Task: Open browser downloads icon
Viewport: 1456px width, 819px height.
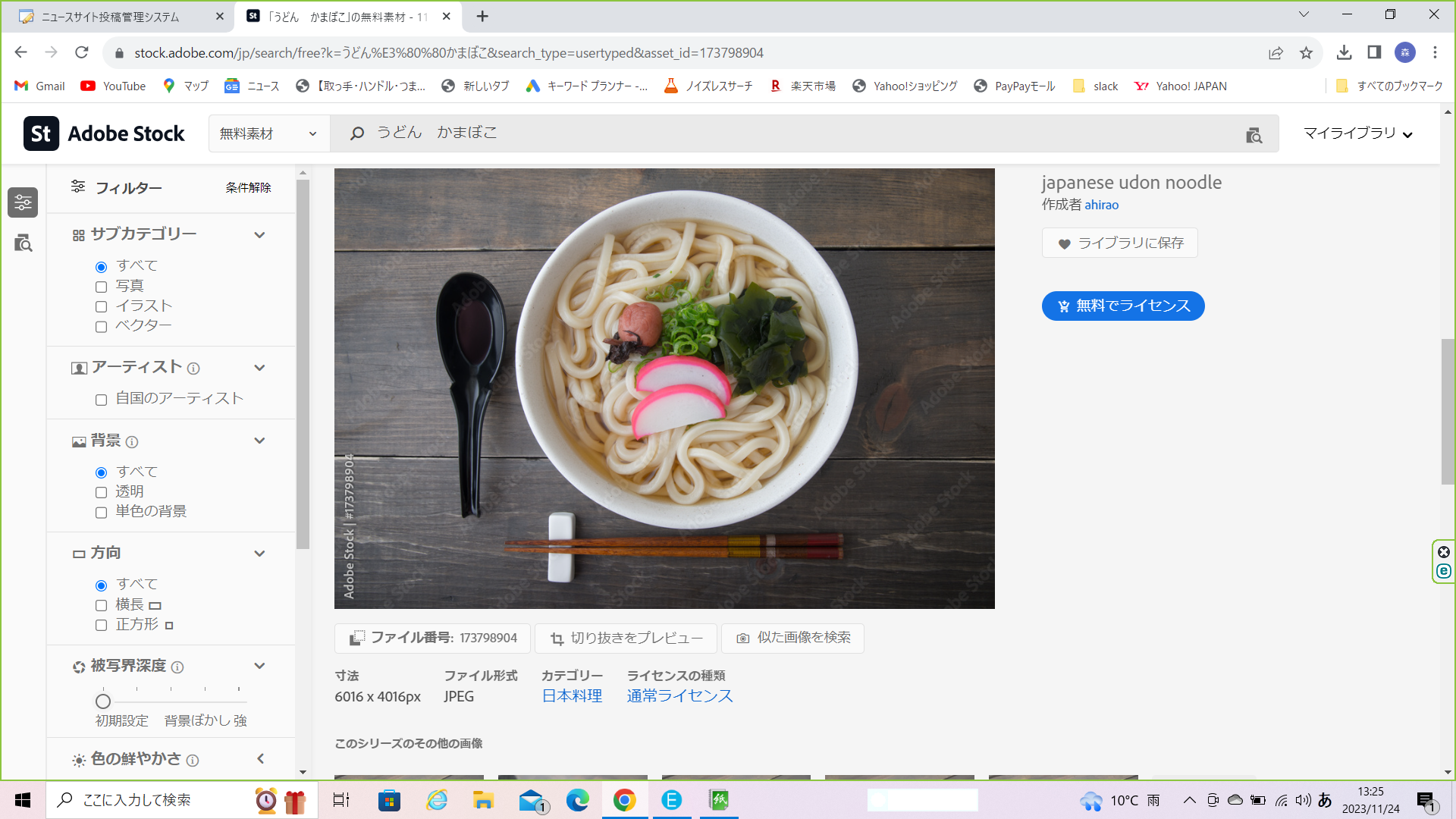Action: coord(1344,52)
